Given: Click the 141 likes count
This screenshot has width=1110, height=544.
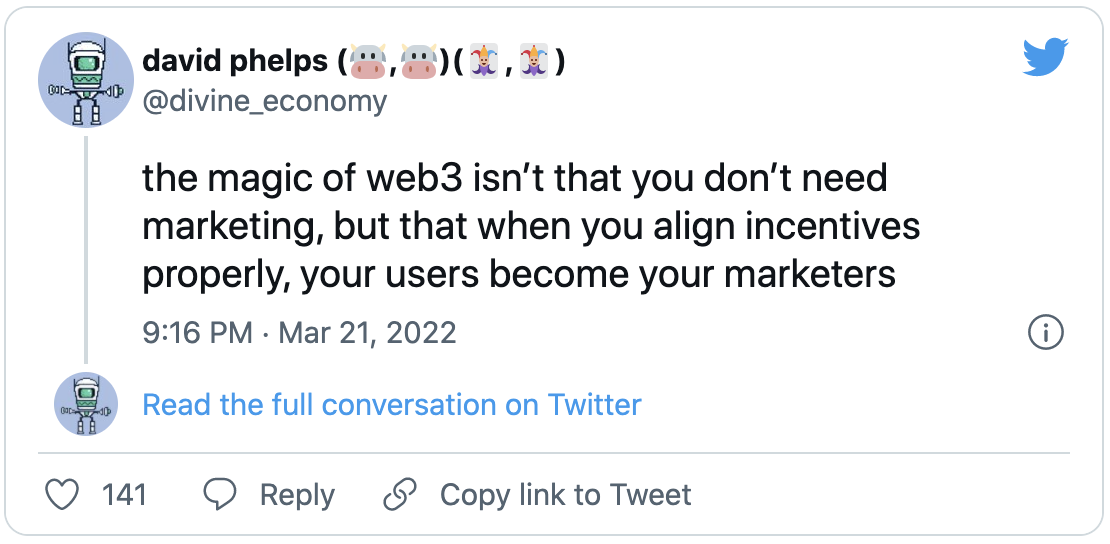Looking at the screenshot, I should 124,494.
